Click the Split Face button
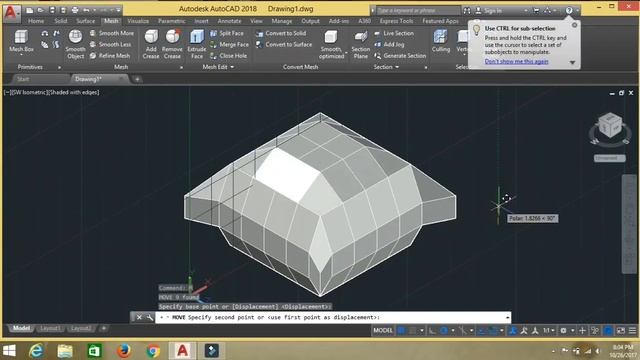The width and height of the screenshot is (640, 360). [x=227, y=33]
